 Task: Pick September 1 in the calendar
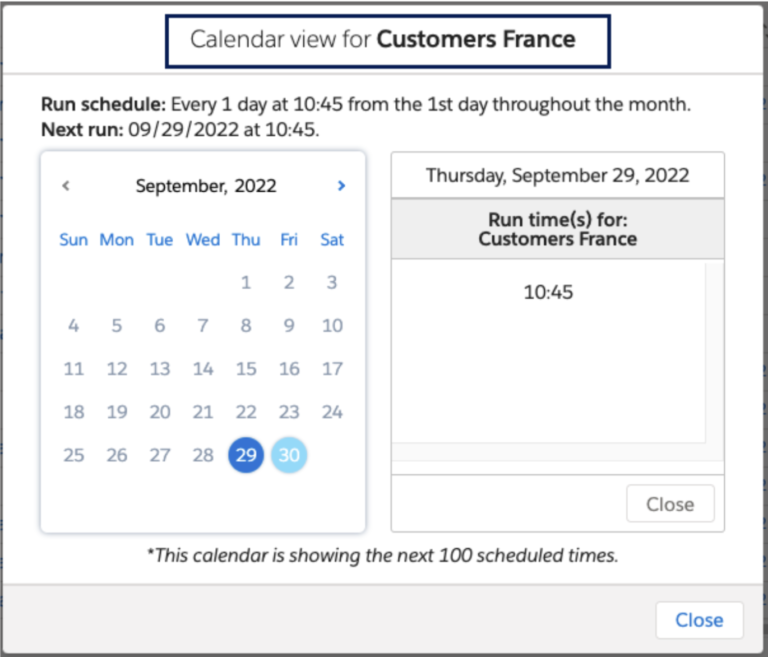coord(246,283)
